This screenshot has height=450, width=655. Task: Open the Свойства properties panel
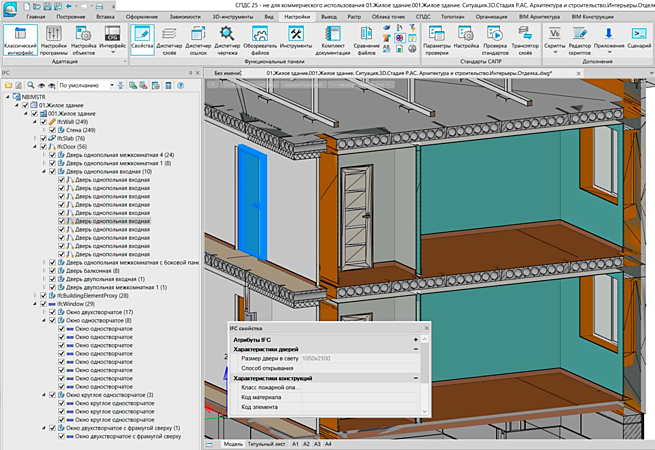(141, 40)
